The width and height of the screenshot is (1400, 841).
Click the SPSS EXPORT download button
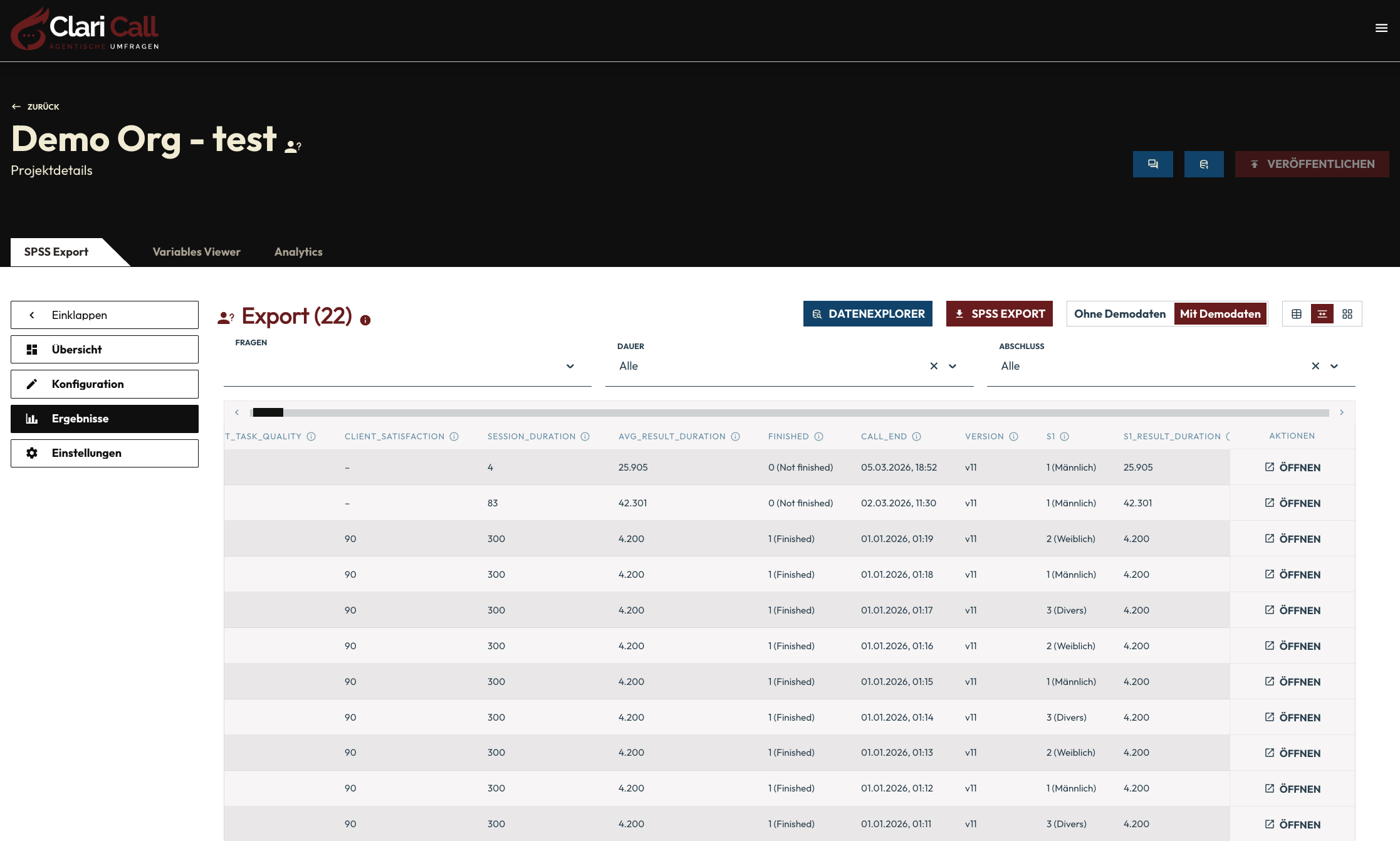999,314
